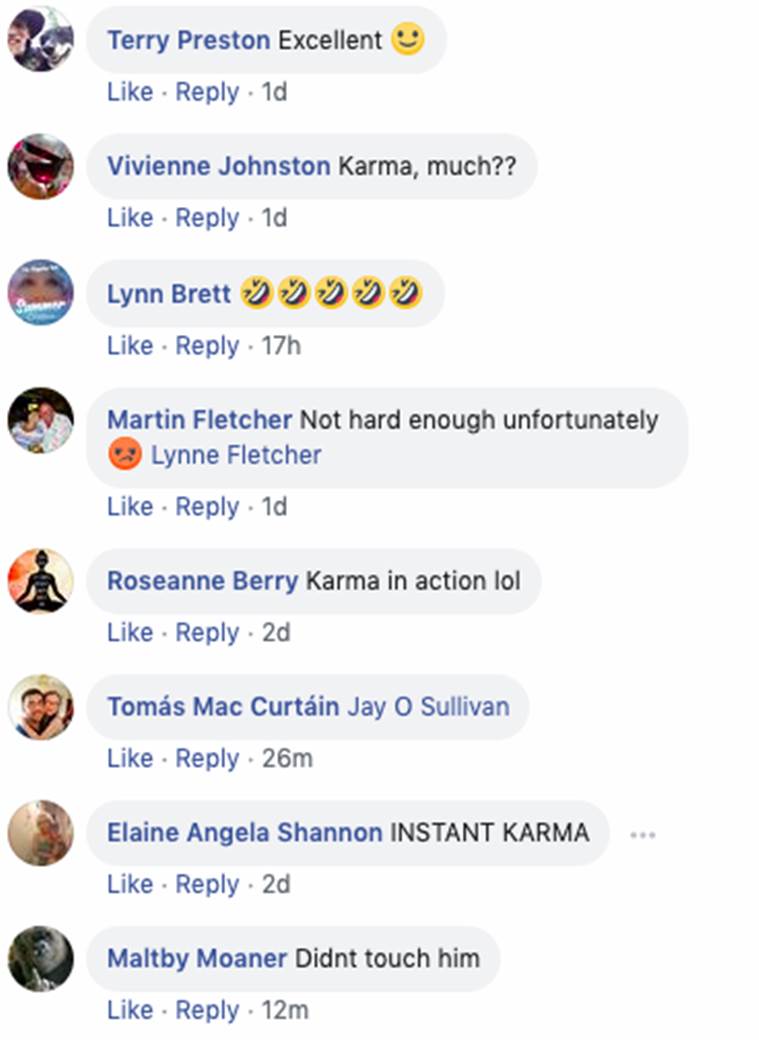The height and width of the screenshot is (1040, 759).
Task: Open comment options via the ellipsis icon
Action: [x=644, y=832]
